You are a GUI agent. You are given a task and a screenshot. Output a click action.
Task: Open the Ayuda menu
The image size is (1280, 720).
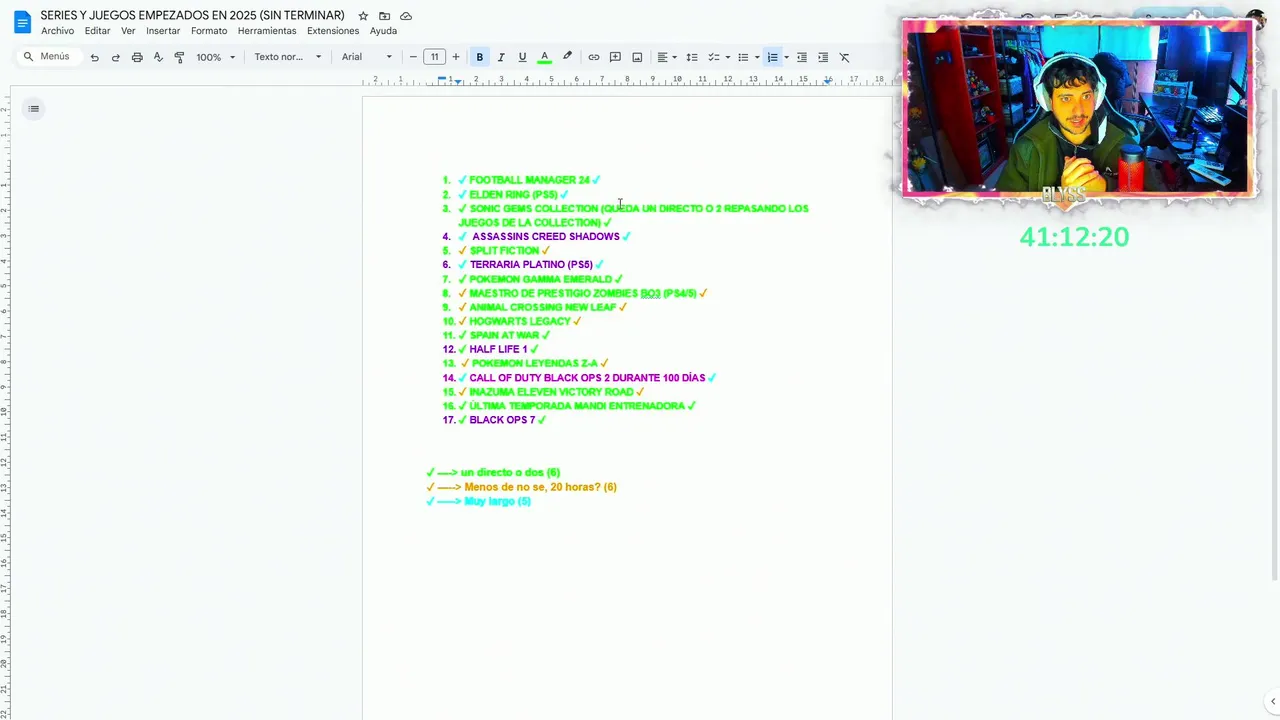[x=383, y=31]
